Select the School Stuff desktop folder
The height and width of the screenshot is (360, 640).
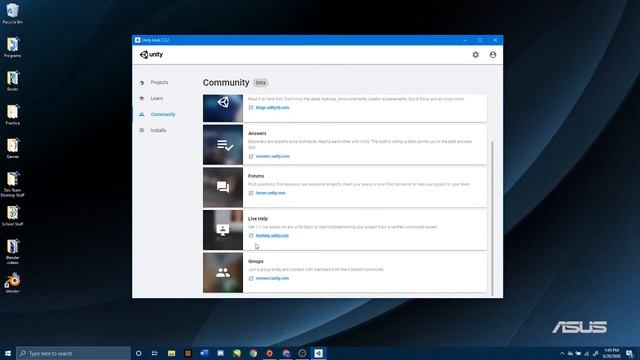tap(13, 215)
